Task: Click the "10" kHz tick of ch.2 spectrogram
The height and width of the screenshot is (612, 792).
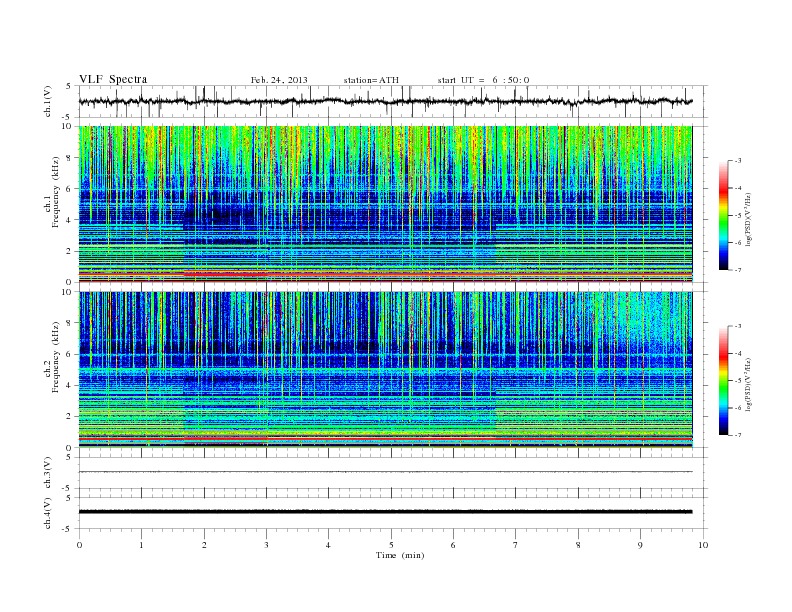Action: [68, 291]
